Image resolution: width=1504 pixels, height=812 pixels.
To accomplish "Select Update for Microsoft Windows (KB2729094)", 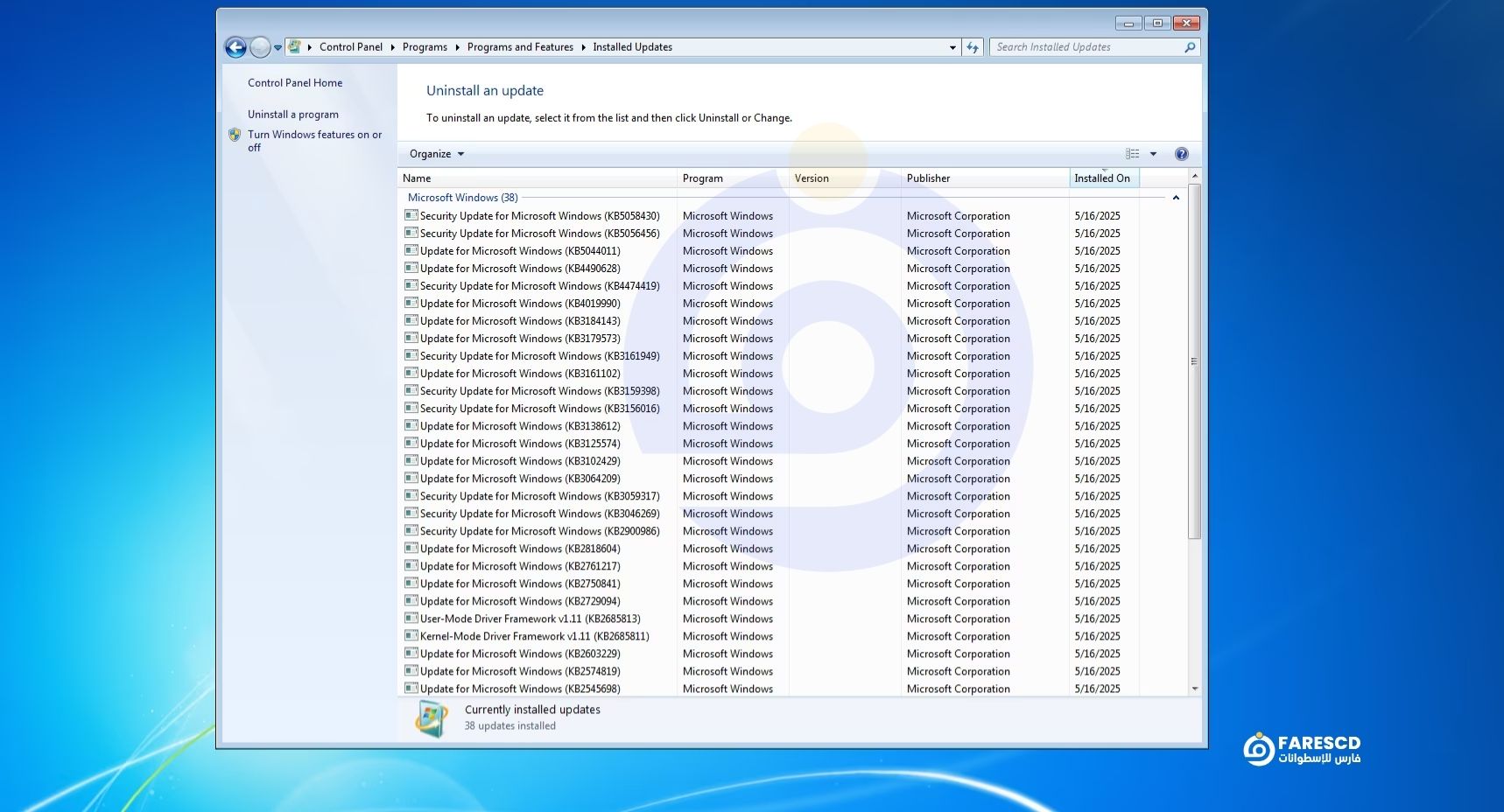I will point(520,601).
